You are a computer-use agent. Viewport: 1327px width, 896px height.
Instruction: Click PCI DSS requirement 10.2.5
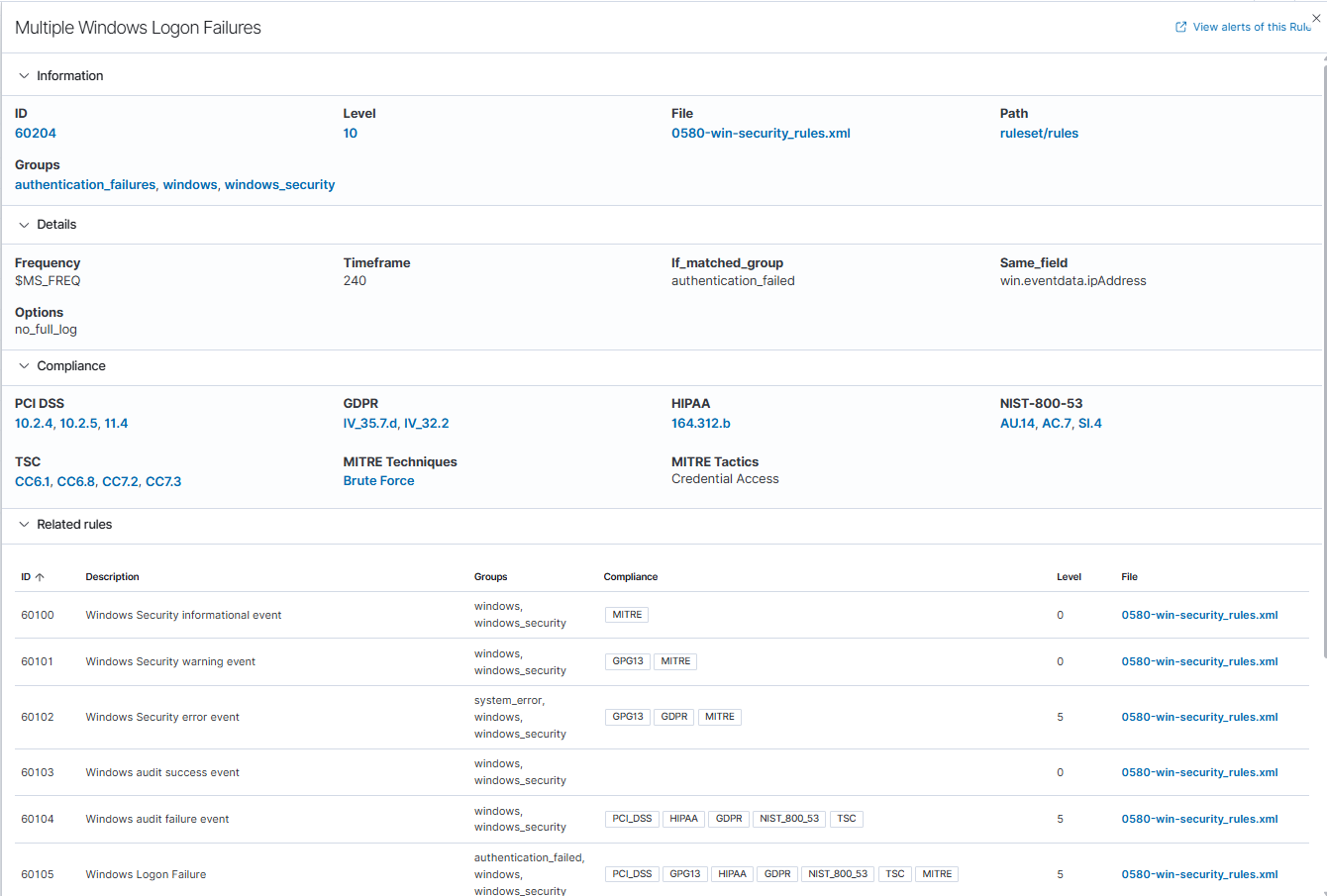click(78, 424)
